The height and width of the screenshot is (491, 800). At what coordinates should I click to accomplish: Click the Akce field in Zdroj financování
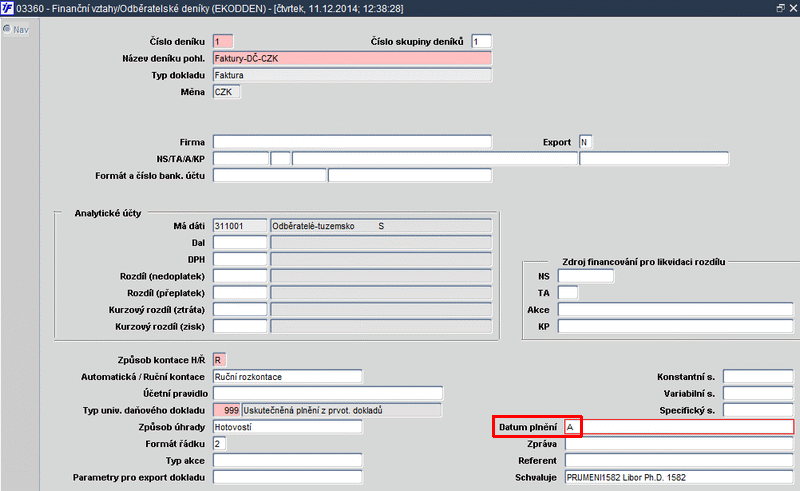(676, 310)
